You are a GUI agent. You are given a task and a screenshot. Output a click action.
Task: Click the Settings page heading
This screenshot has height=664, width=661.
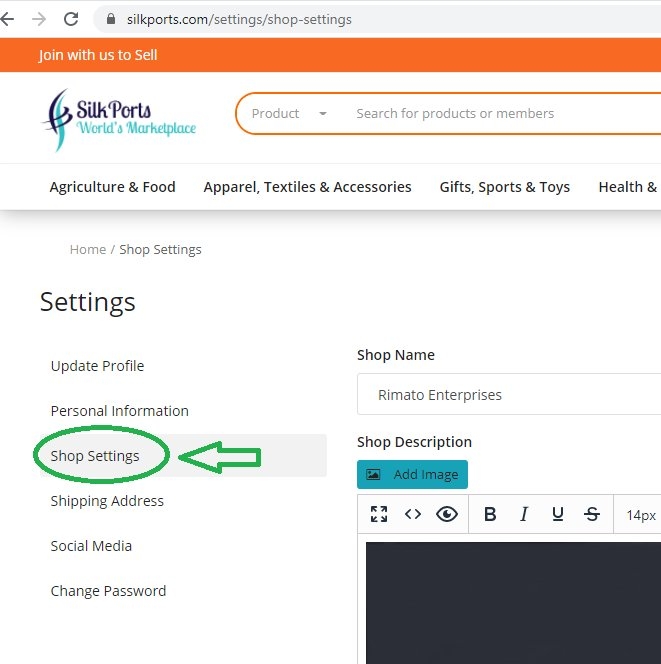click(x=88, y=302)
